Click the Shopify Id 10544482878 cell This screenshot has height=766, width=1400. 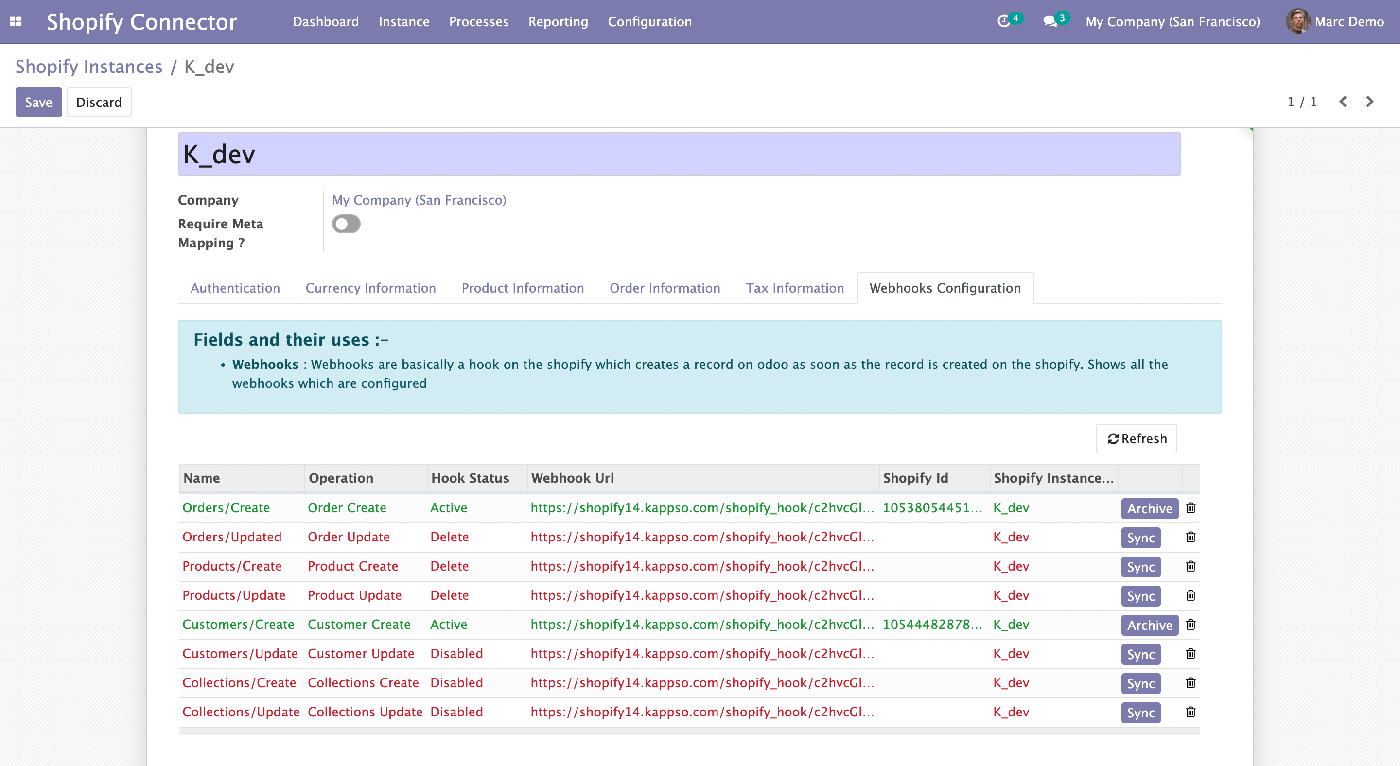(933, 624)
